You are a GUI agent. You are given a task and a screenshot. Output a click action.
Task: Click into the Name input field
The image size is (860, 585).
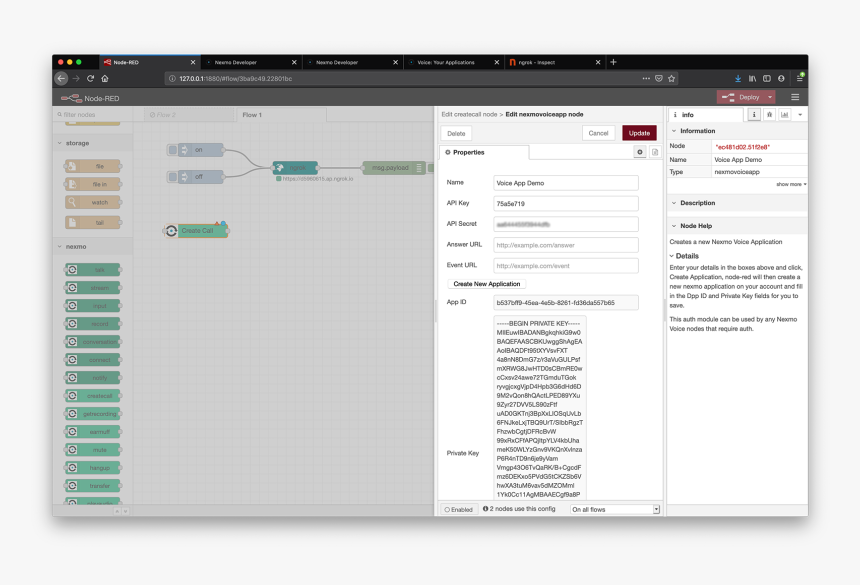click(565, 183)
